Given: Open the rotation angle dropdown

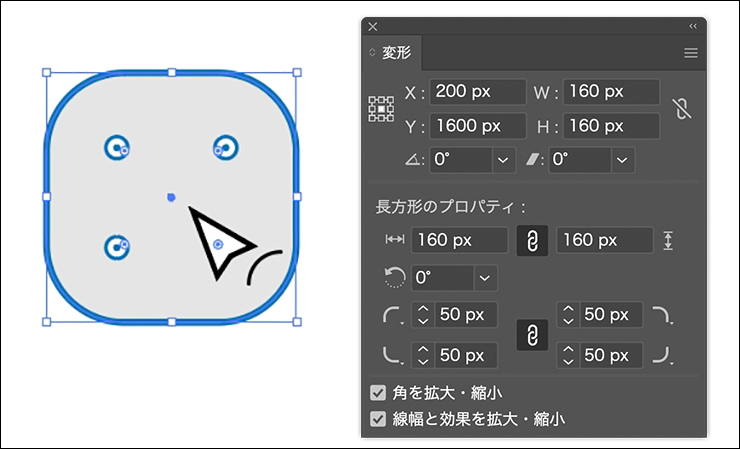Looking at the screenshot, I should [x=502, y=160].
